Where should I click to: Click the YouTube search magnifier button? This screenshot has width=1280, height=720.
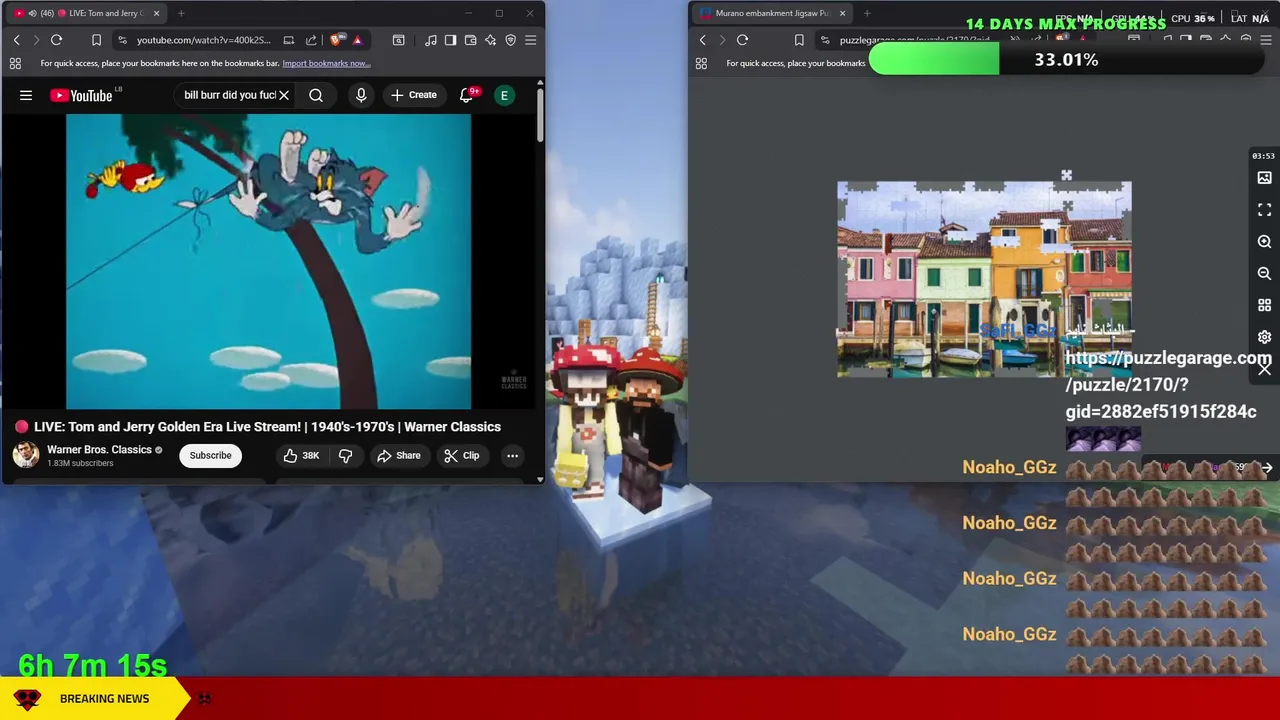coord(316,95)
